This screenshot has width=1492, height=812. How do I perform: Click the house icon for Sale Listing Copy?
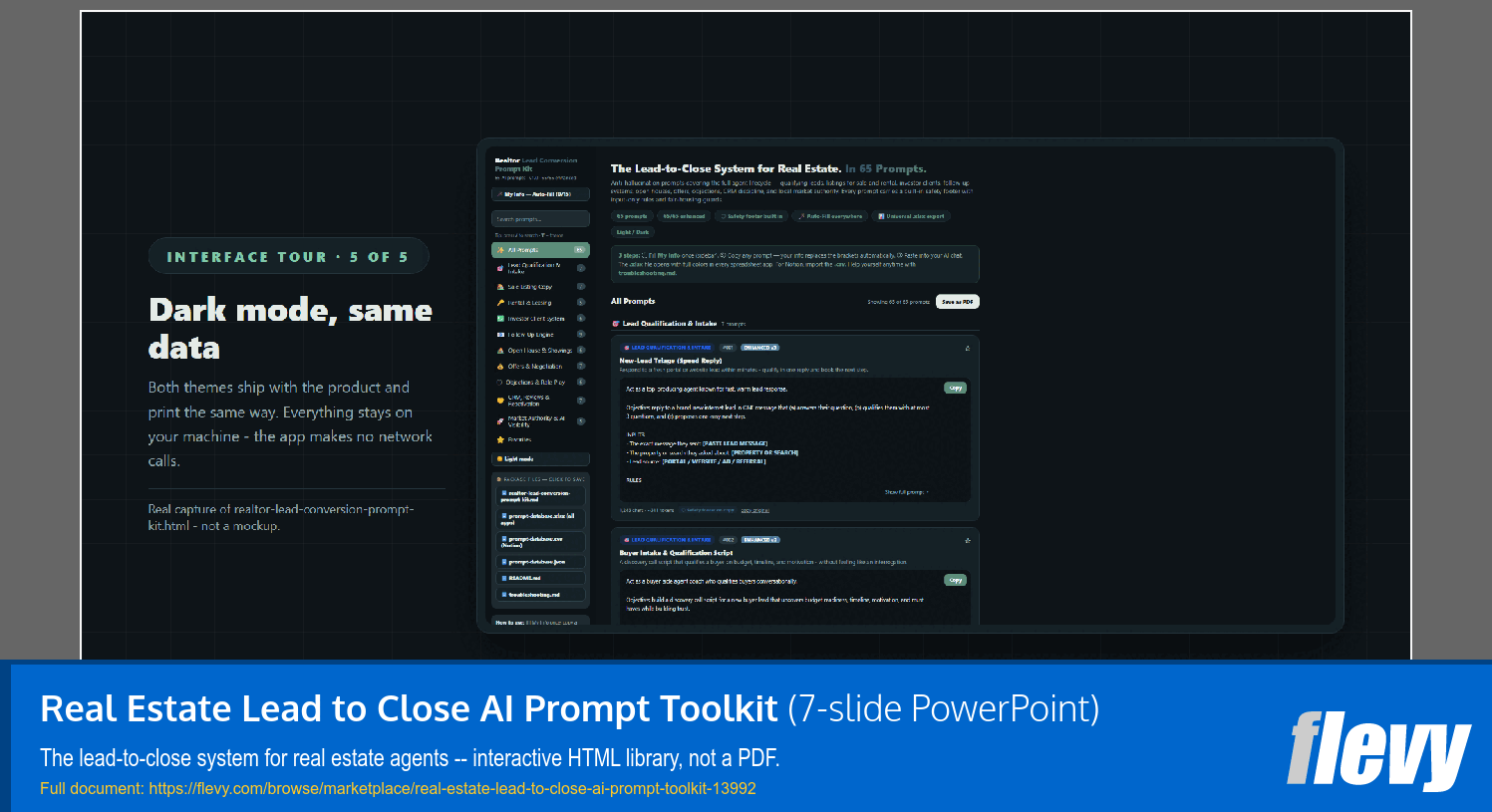point(500,287)
